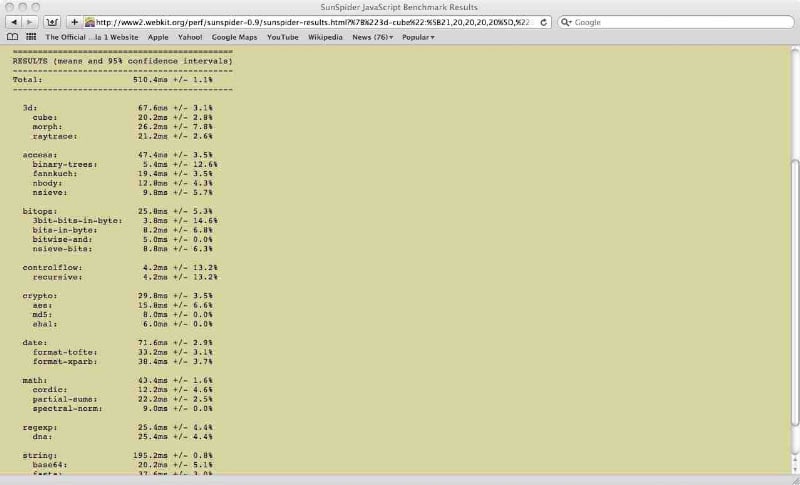This screenshot has width=800, height=485.
Task: Click the 'math:' category row
Action: 118,381
